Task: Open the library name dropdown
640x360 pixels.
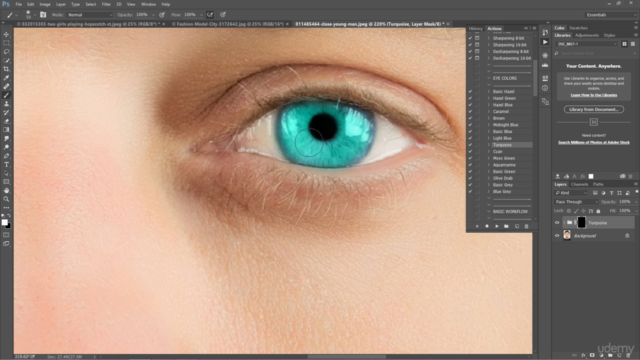Action: pos(586,44)
